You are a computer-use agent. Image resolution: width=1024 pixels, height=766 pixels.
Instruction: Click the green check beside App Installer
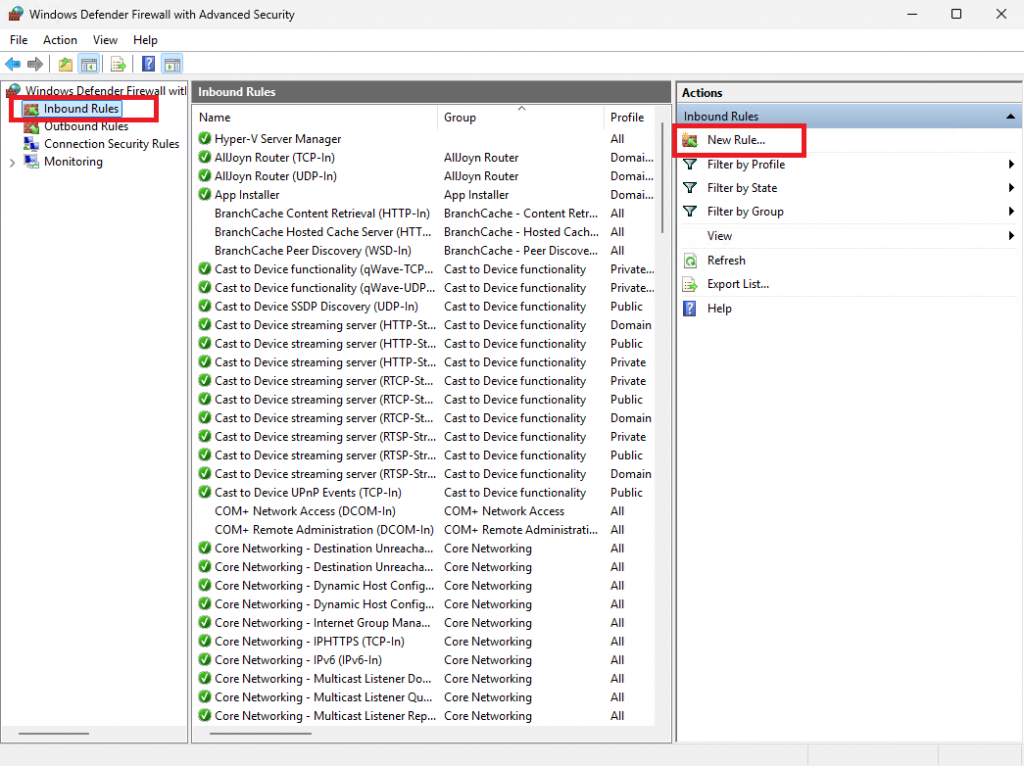tap(204, 195)
